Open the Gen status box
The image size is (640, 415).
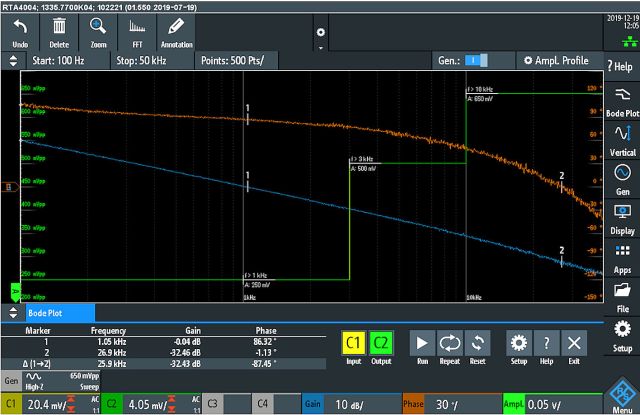coord(51,381)
